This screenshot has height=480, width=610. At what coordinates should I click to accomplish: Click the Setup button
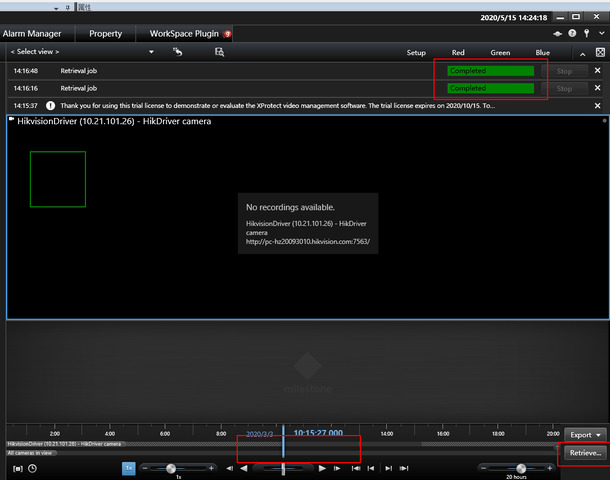pos(416,52)
